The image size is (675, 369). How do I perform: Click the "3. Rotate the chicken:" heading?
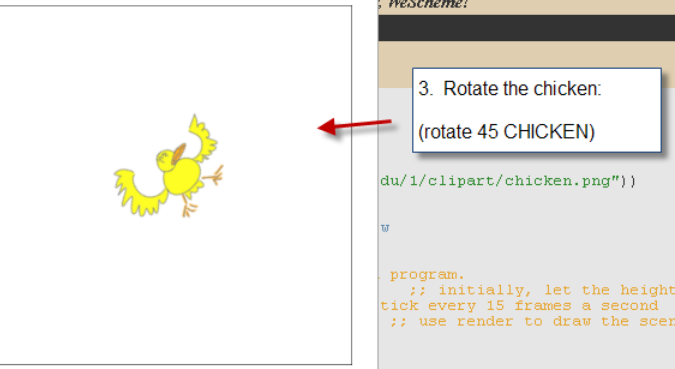pyautogui.click(x=510, y=89)
